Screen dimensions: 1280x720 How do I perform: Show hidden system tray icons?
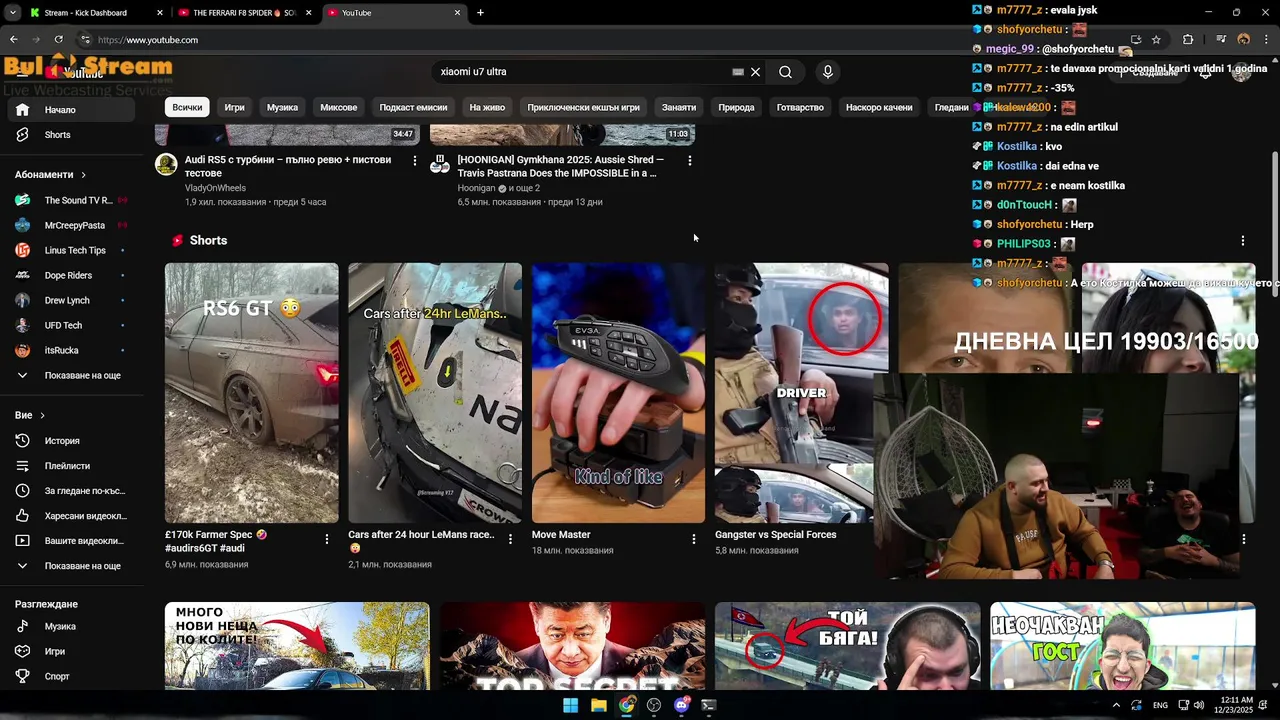click(x=1116, y=705)
